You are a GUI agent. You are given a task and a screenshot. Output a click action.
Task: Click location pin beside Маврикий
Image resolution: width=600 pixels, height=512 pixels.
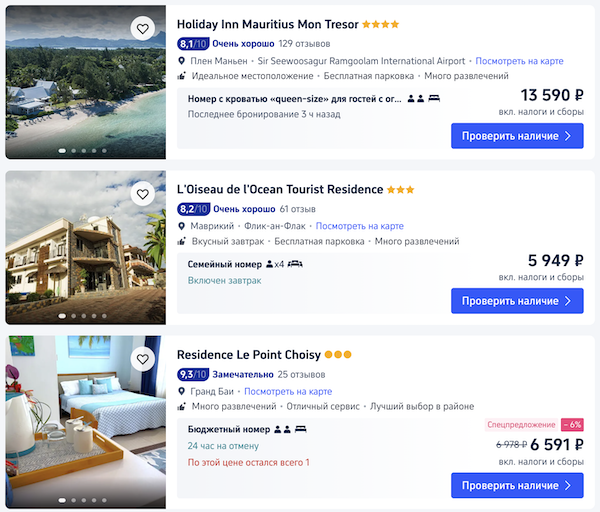pyautogui.click(x=182, y=226)
